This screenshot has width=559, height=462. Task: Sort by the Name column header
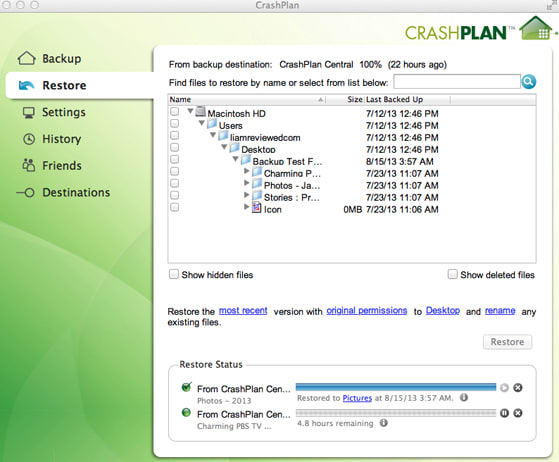pyautogui.click(x=247, y=99)
